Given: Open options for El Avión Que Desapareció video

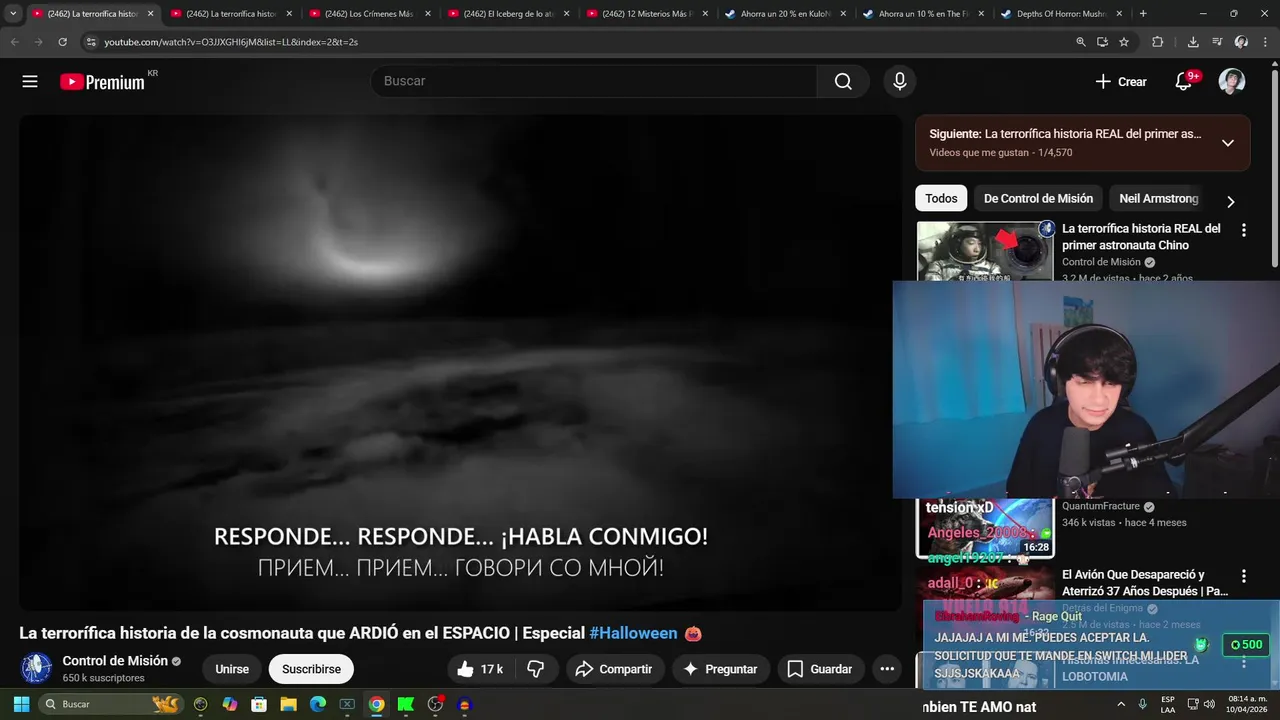Looking at the screenshot, I should click(1244, 576).
